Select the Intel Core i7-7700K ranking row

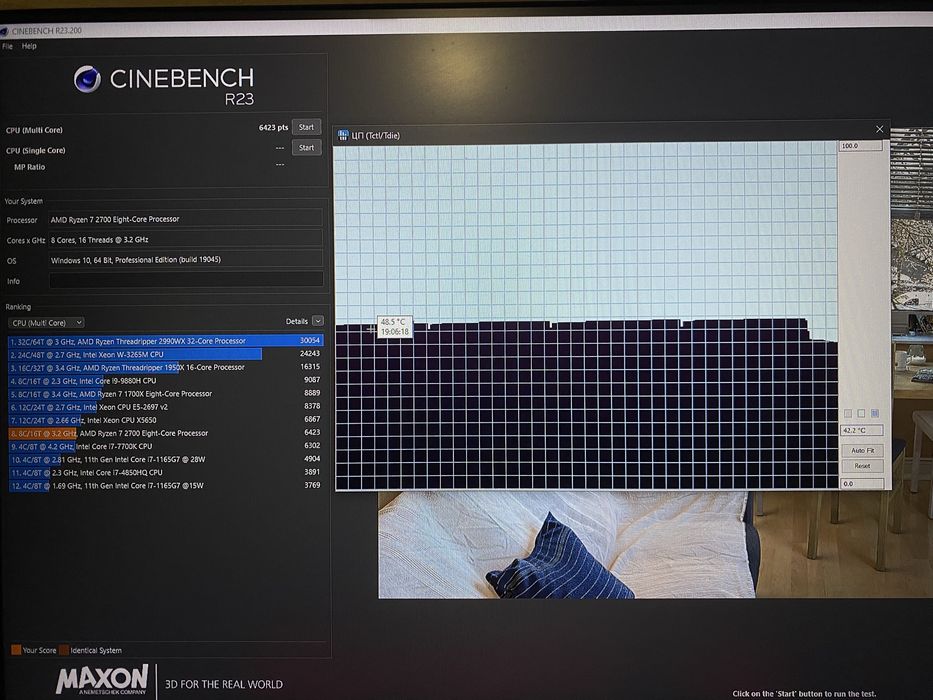coord(165,446)
